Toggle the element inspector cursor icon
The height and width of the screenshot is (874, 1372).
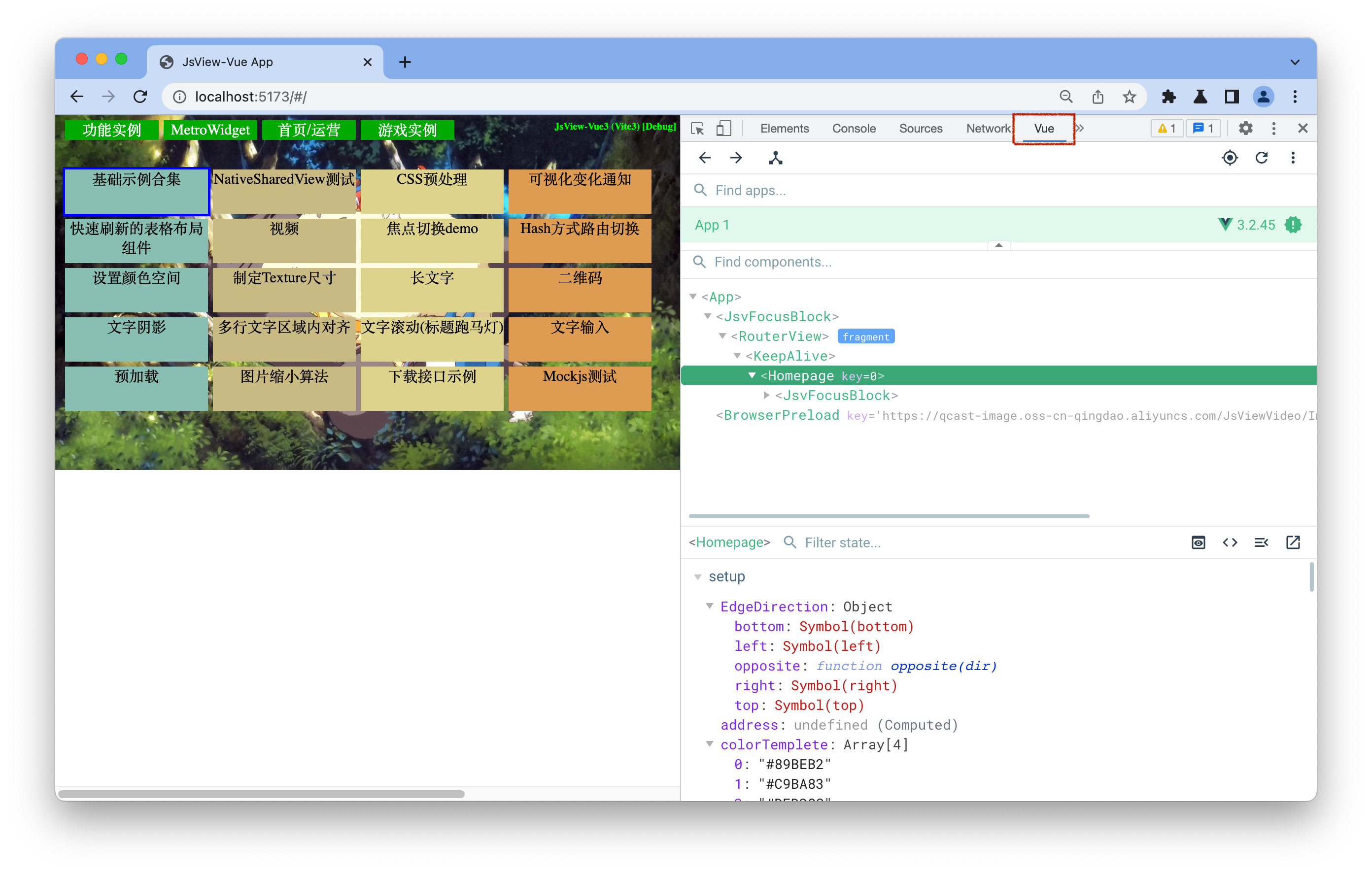(x=697, y=128)
